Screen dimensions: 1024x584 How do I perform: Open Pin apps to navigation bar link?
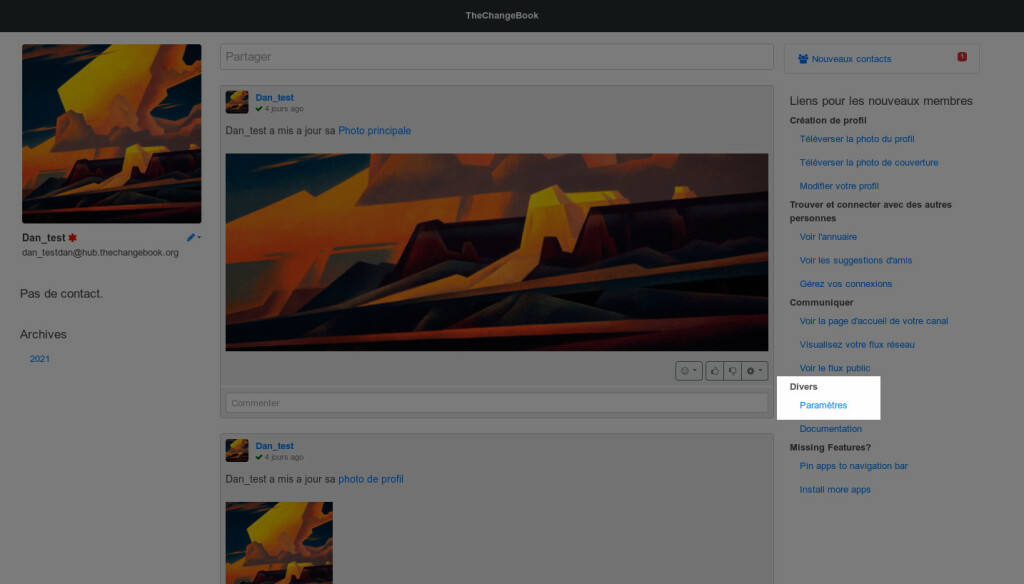click(x=854, y=466)
